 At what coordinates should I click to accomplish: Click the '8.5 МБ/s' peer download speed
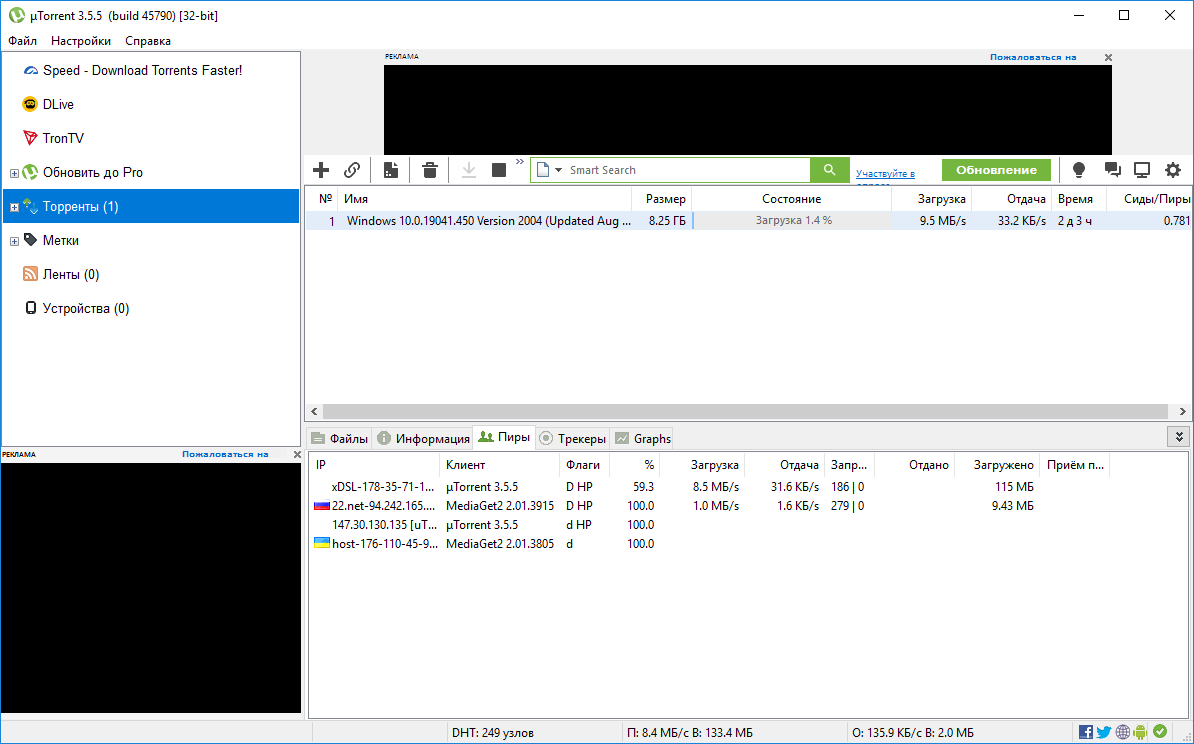click(716, 487)
